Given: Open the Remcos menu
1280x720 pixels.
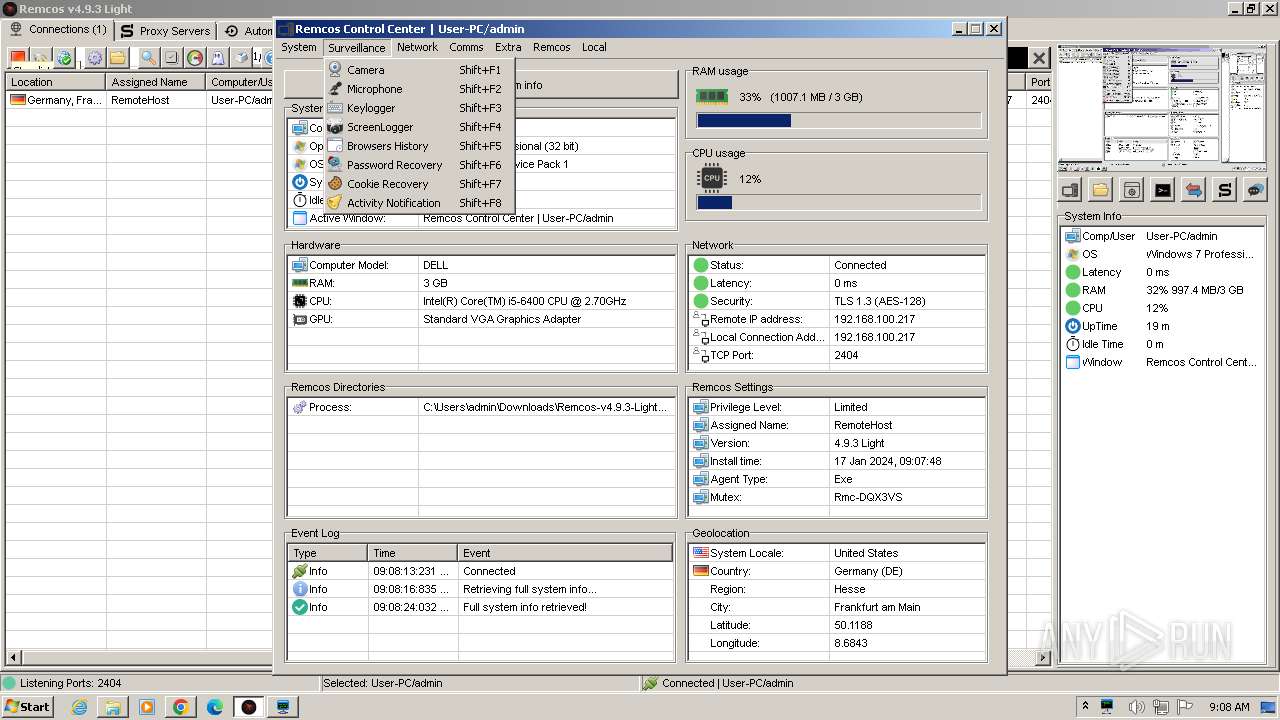Looking at the screenshot, I should point(551,47).
